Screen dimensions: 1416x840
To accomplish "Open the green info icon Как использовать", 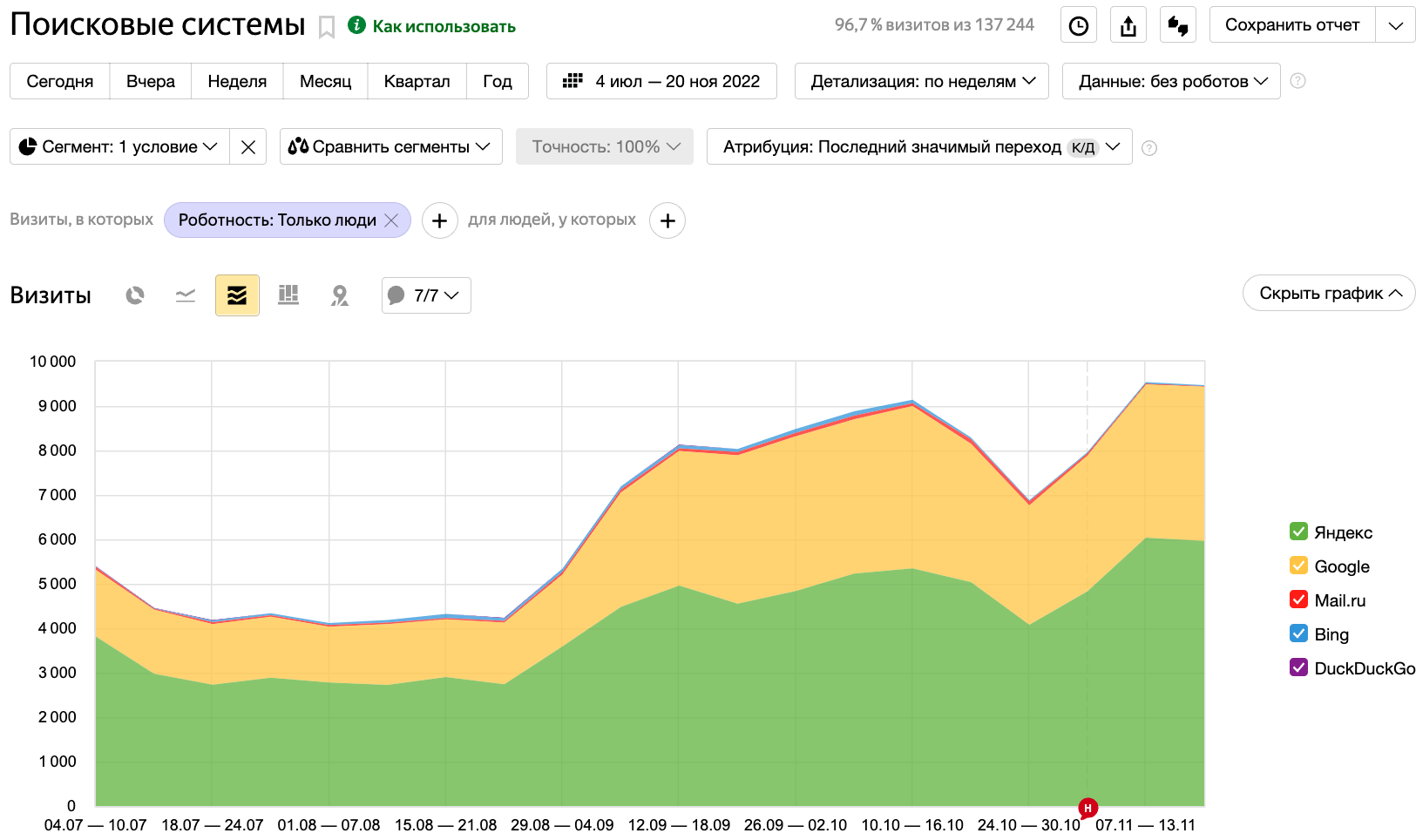I will tap(356, 25).
